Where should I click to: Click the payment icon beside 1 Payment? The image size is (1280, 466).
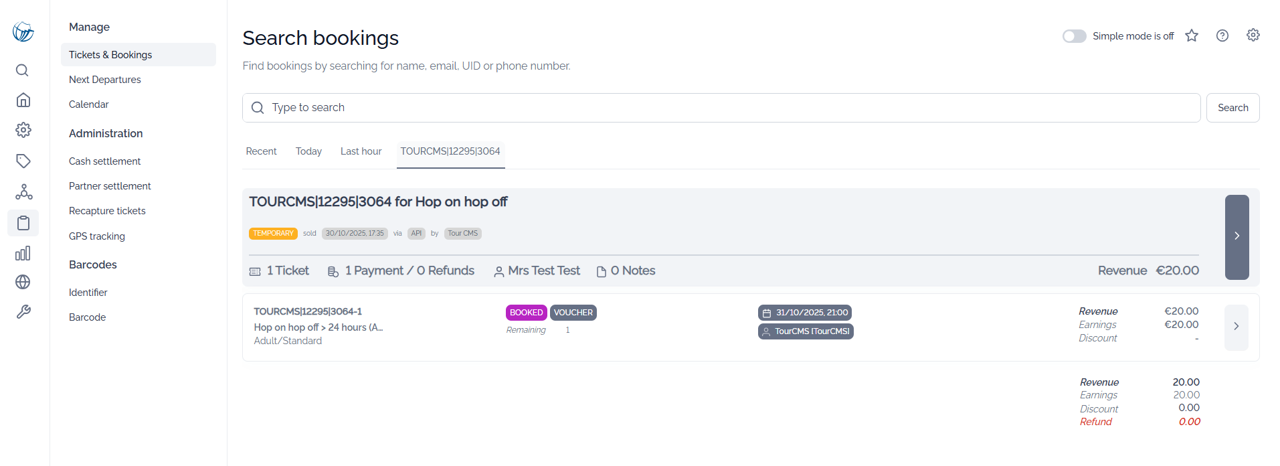(x=333, y=271)
